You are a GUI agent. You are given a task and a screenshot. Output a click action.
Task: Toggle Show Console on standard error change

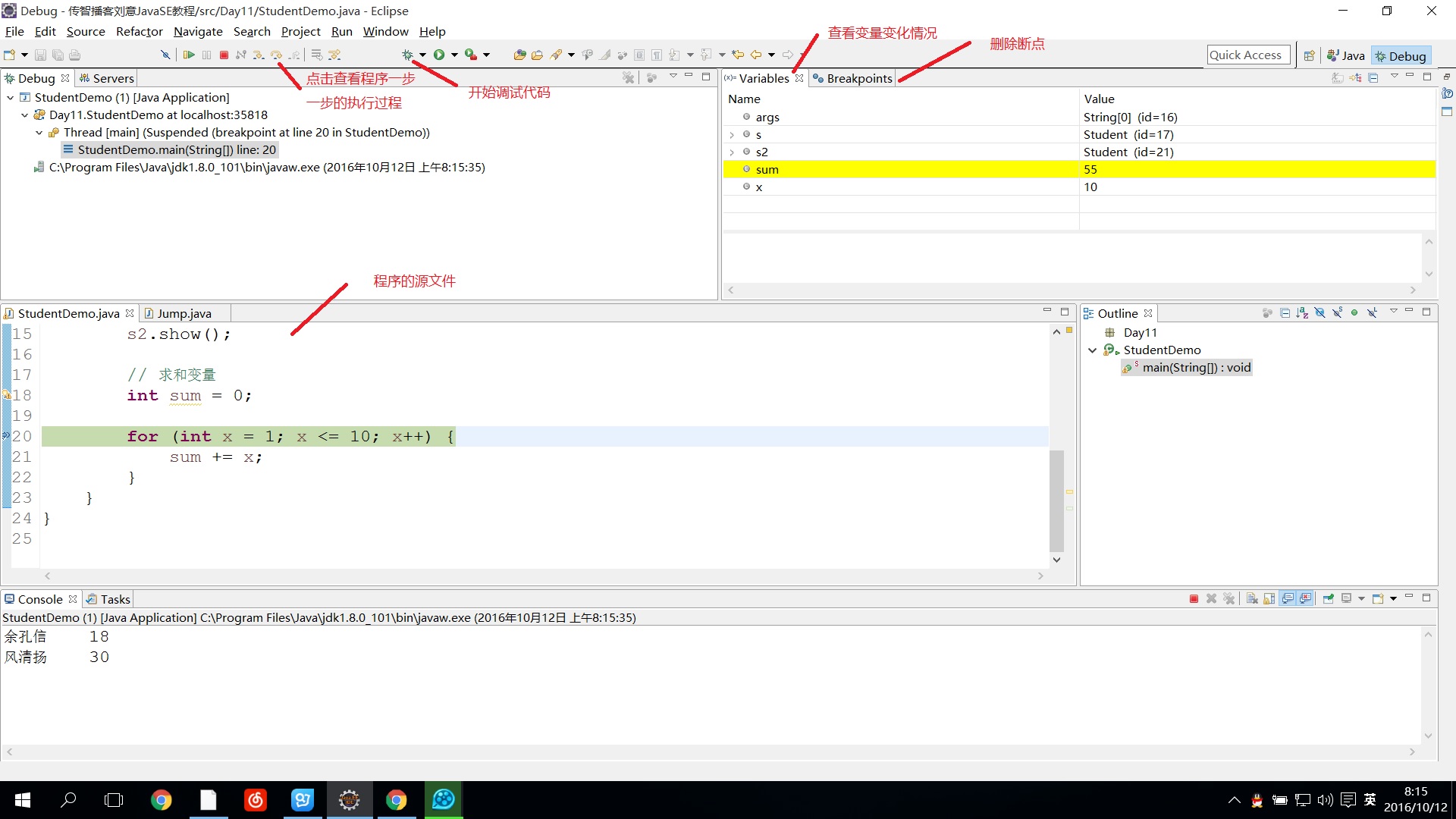[x=1305, y=599]
